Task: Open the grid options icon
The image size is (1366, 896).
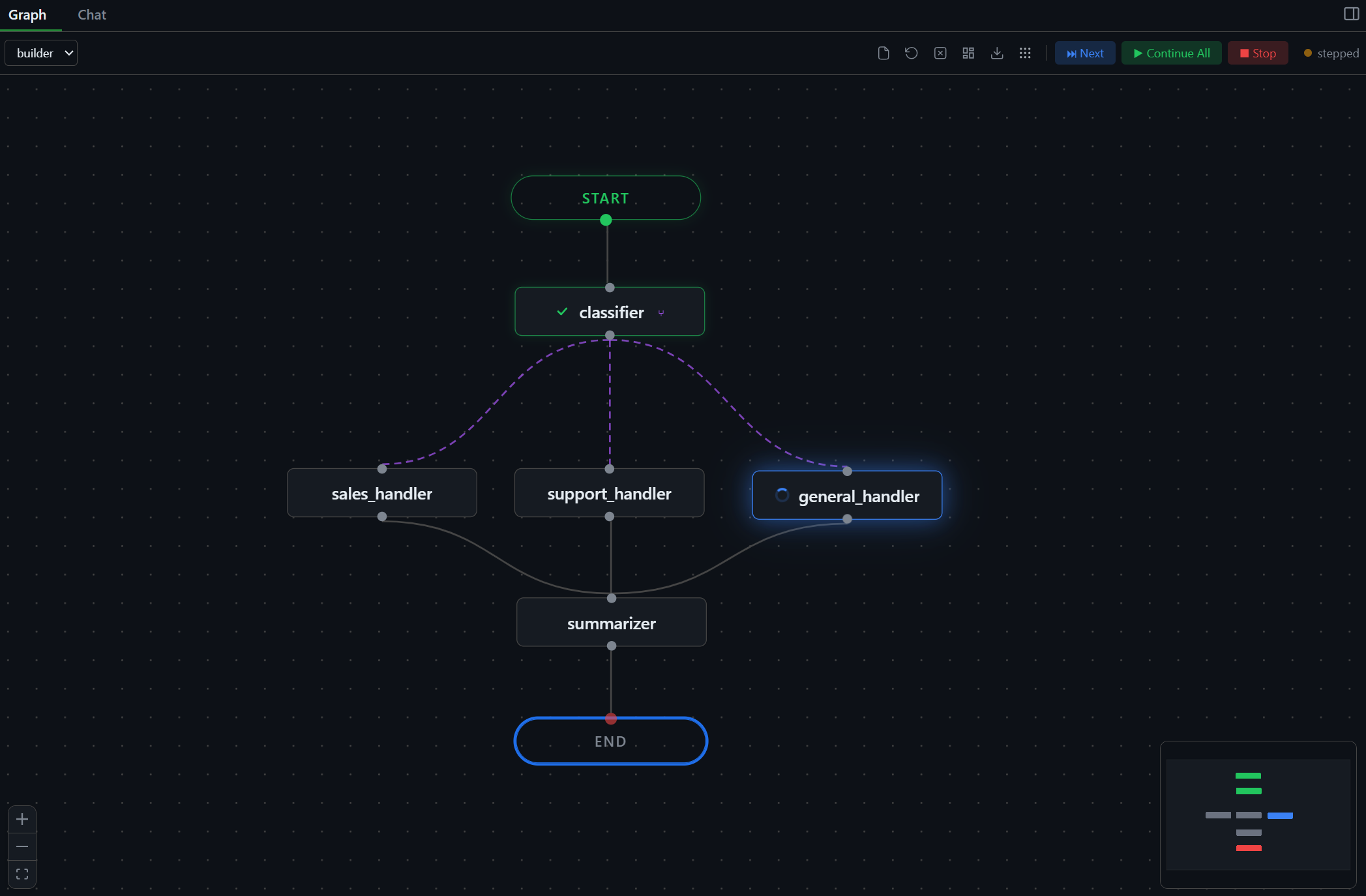Action: (x=1025, y=53)
